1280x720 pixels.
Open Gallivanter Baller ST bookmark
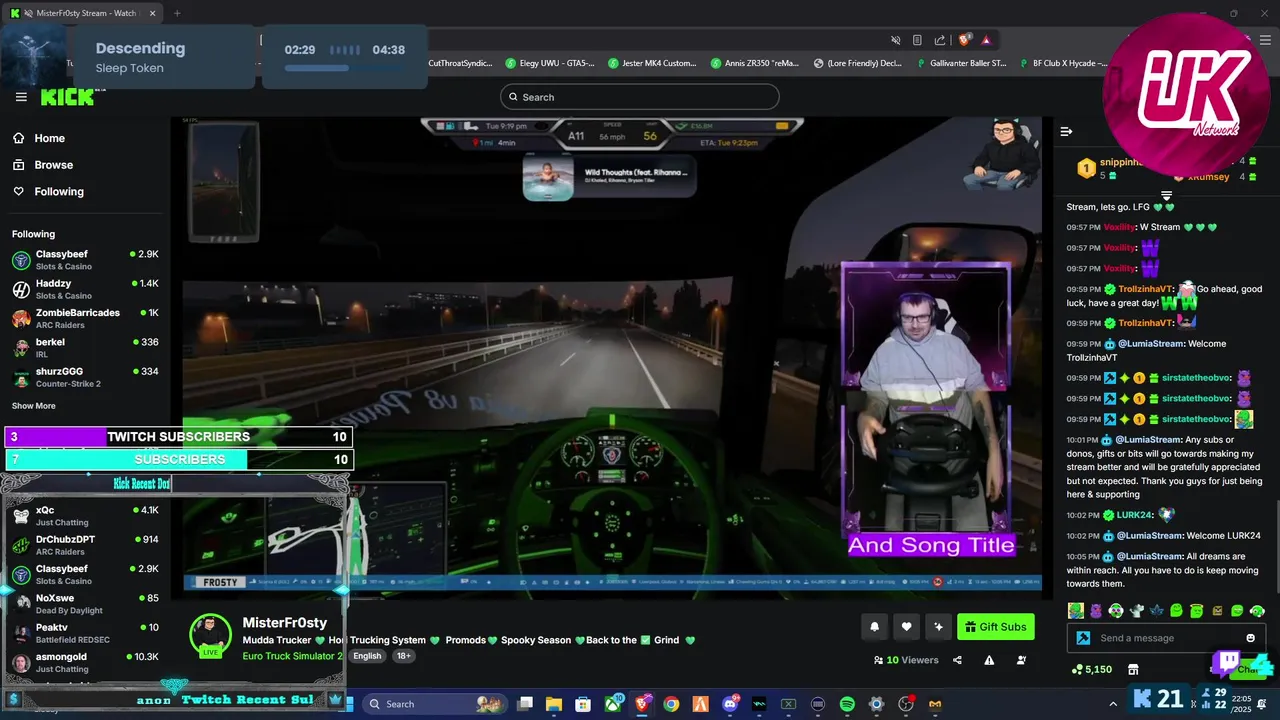click(960, 63)
